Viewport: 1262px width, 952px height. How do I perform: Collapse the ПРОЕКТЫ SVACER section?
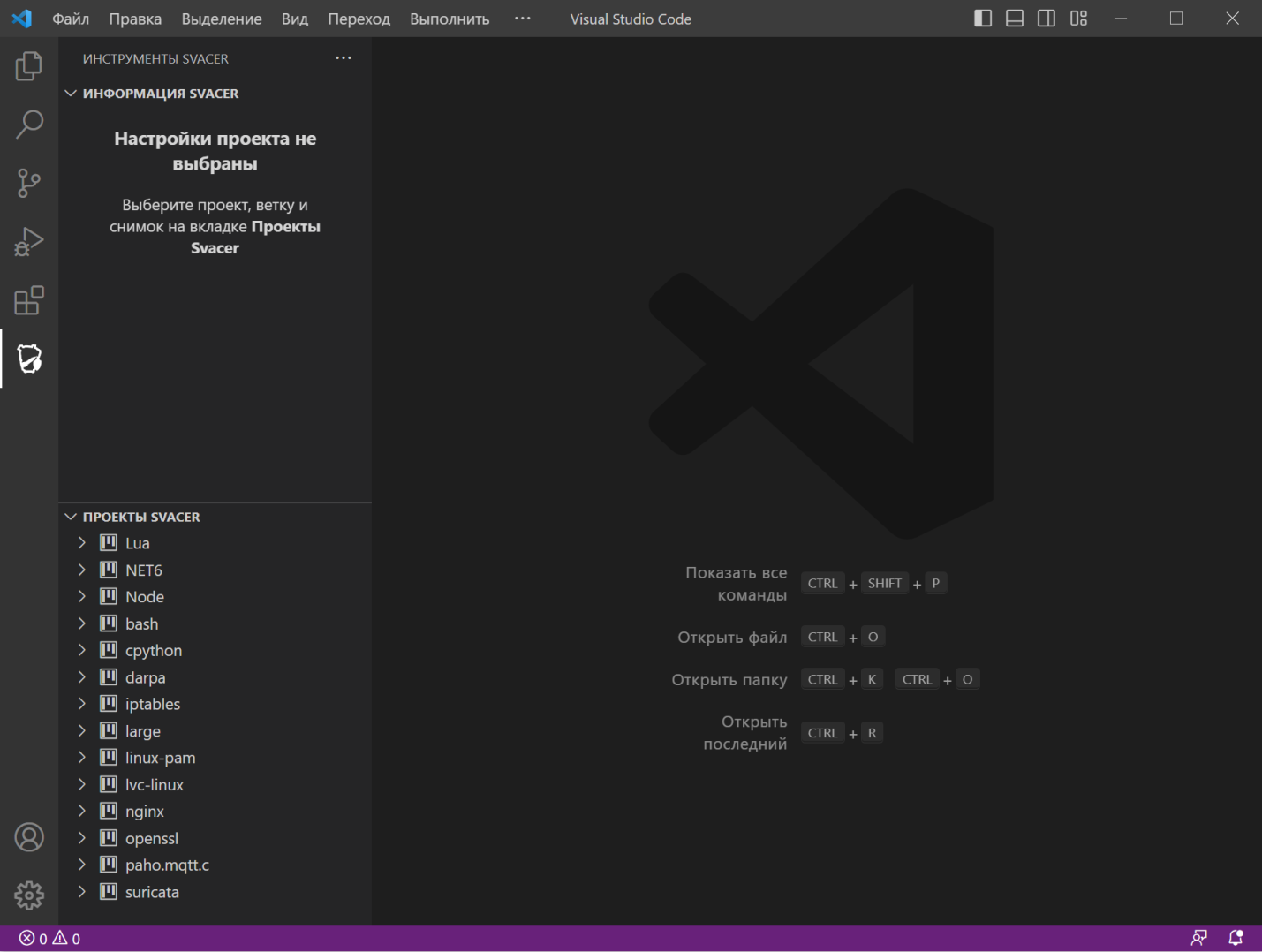71,517
